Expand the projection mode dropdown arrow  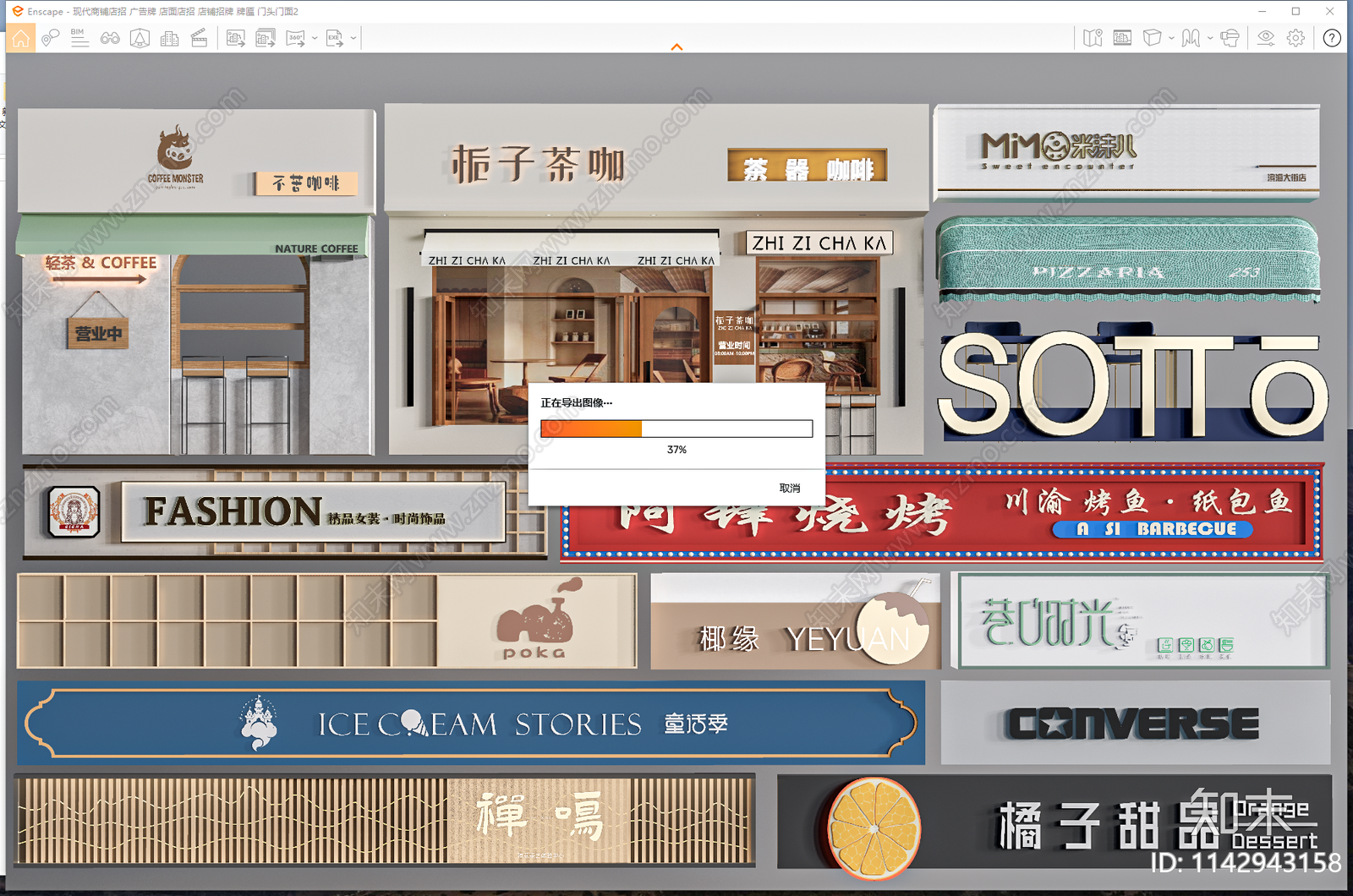coord(1171,38)
